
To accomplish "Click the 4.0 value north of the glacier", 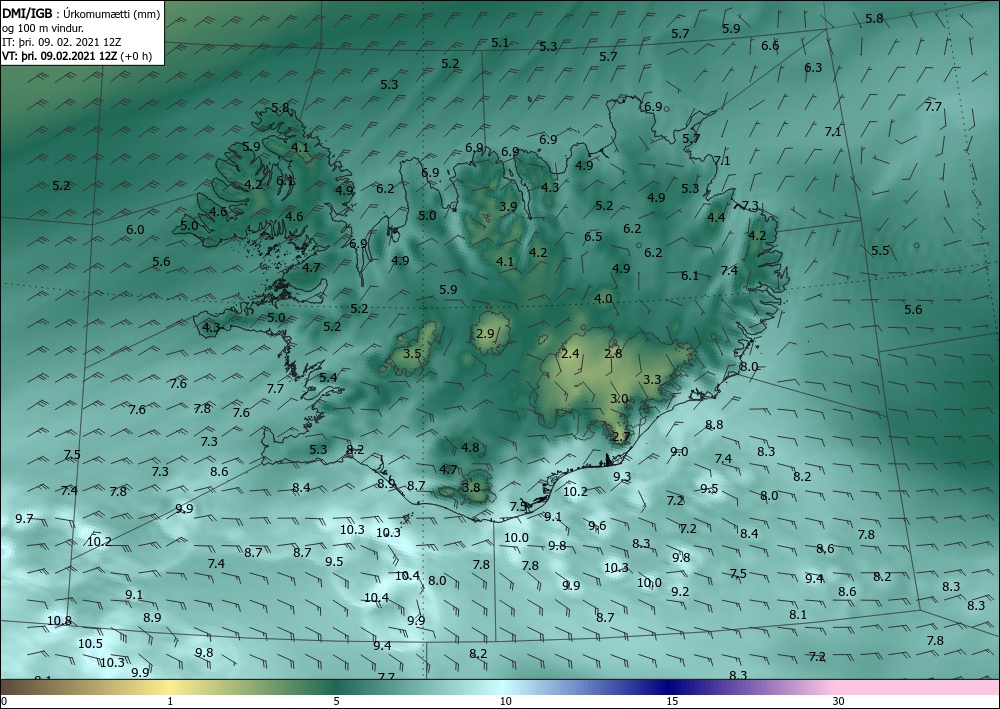I will coord(603,298).
